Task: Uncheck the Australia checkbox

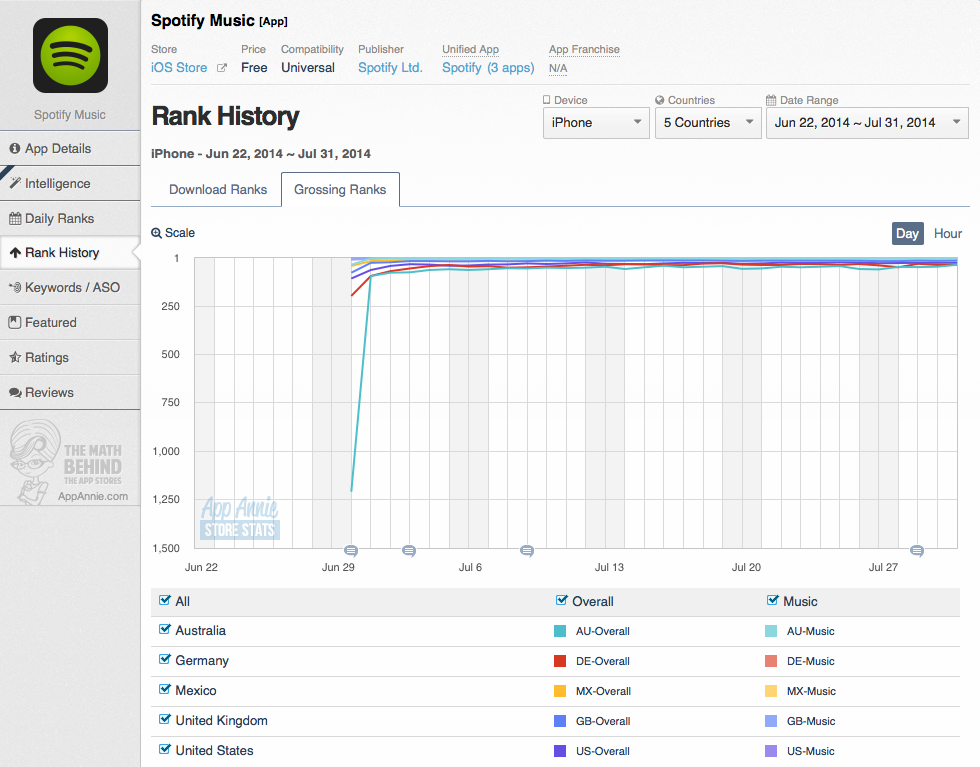Action: tap(165, 629)
